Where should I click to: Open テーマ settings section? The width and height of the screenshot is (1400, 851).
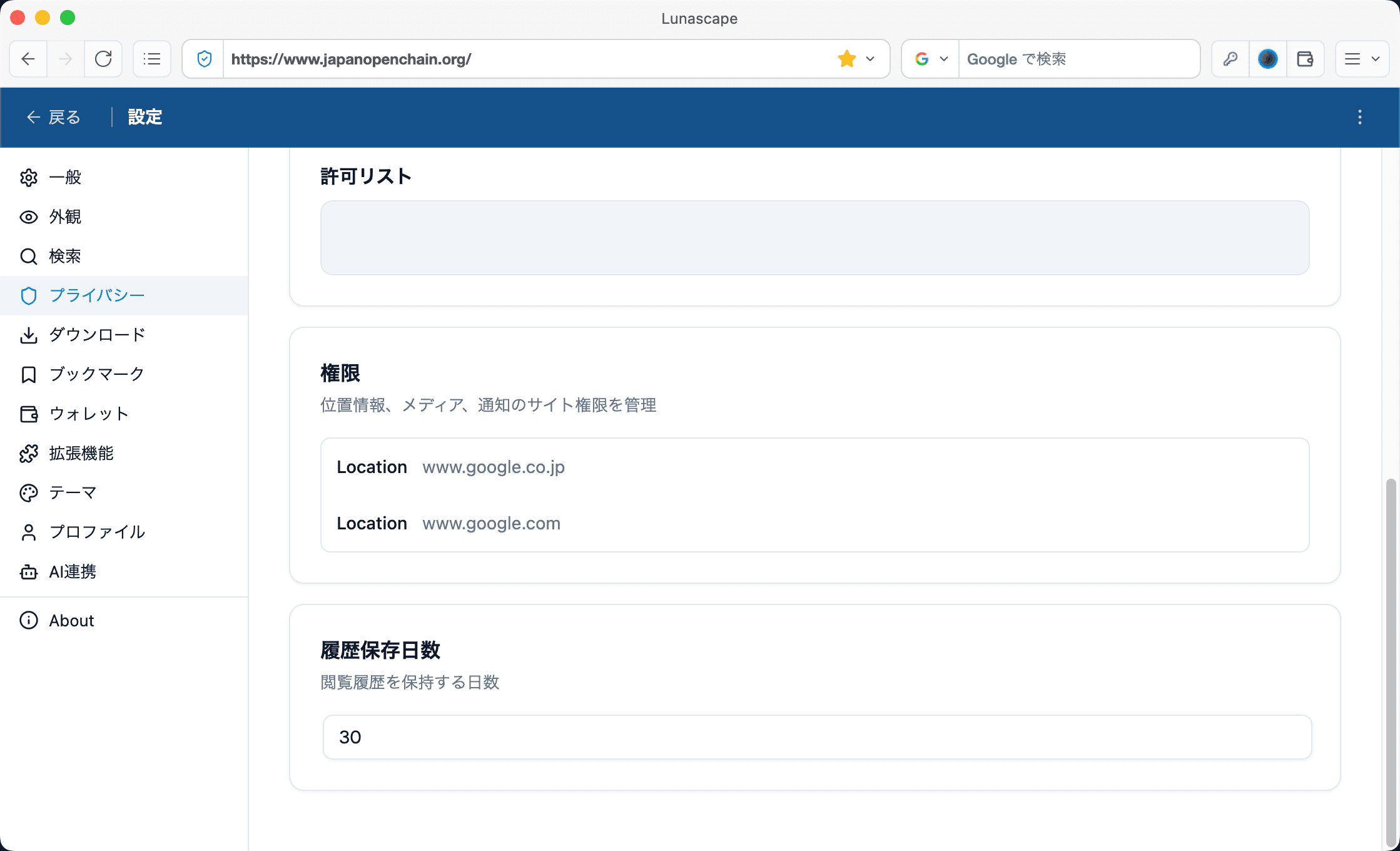tap(124, 492)
